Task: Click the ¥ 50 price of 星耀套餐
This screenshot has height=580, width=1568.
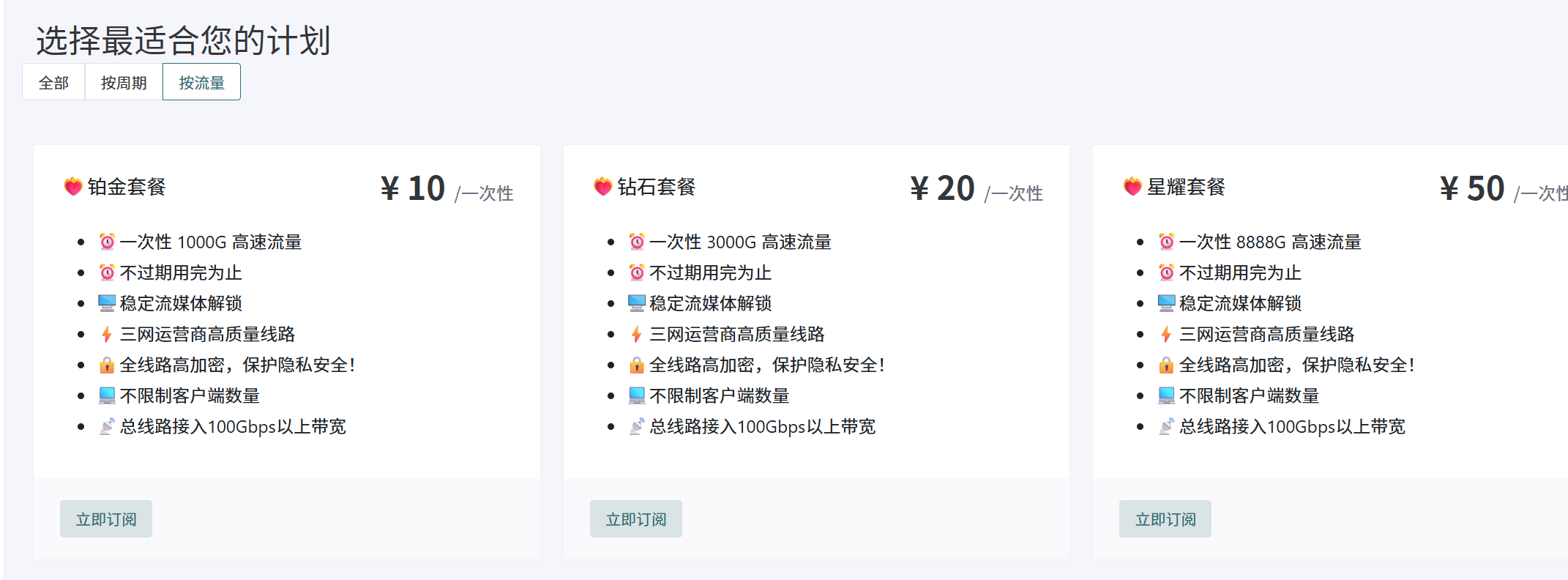Action: (1472, 189)
